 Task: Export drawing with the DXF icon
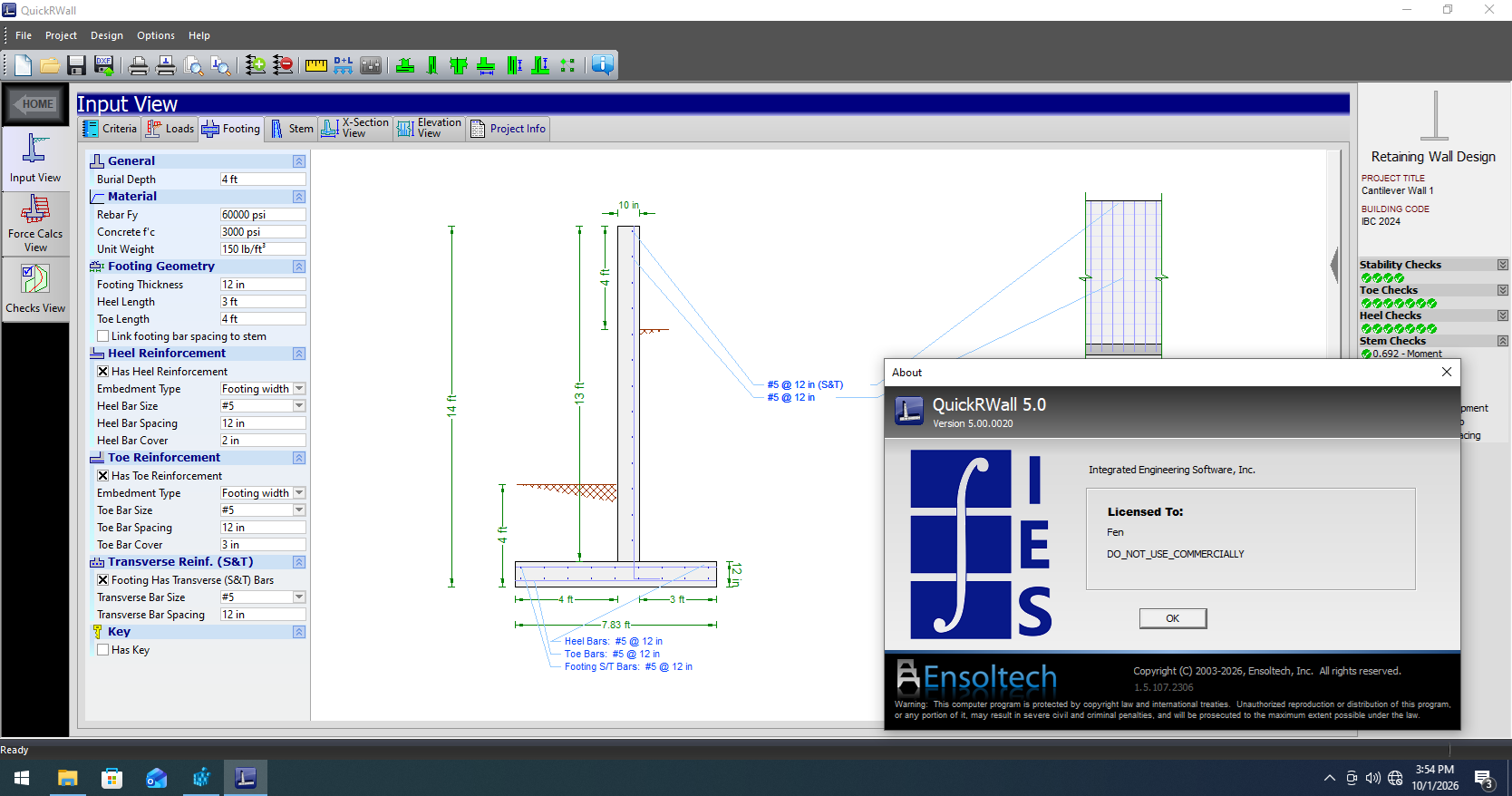click(x=103, y=65)
